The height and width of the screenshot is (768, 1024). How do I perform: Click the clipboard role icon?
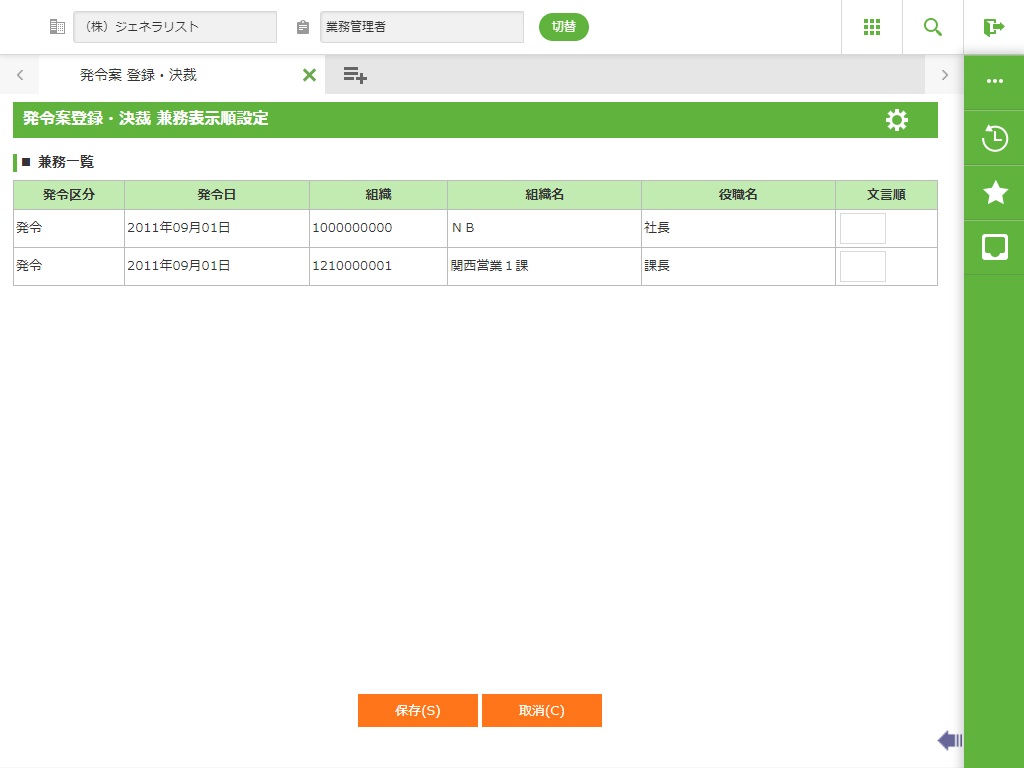coord(302,27)
